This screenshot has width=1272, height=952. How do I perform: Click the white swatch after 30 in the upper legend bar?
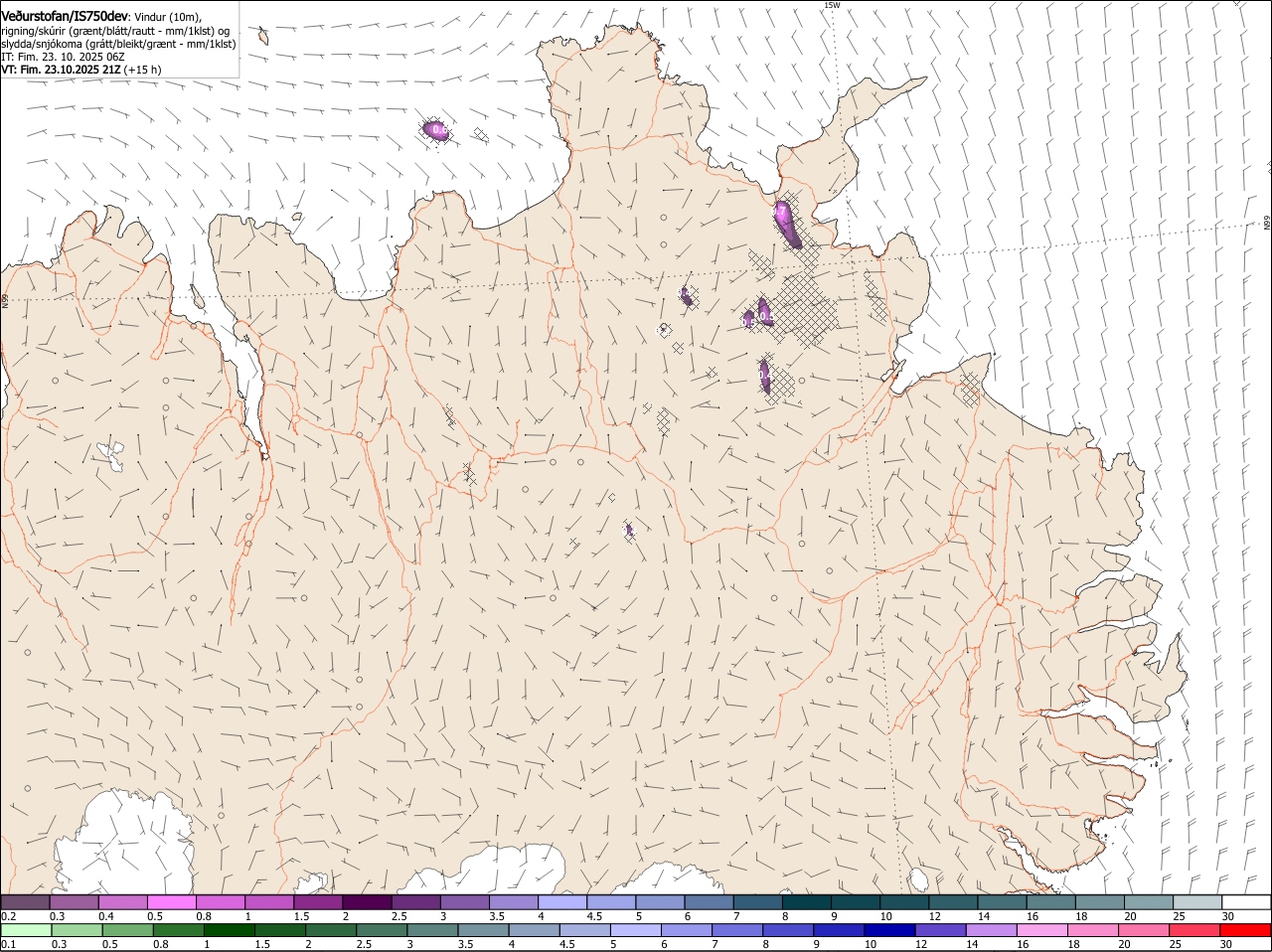point(1246,902)
